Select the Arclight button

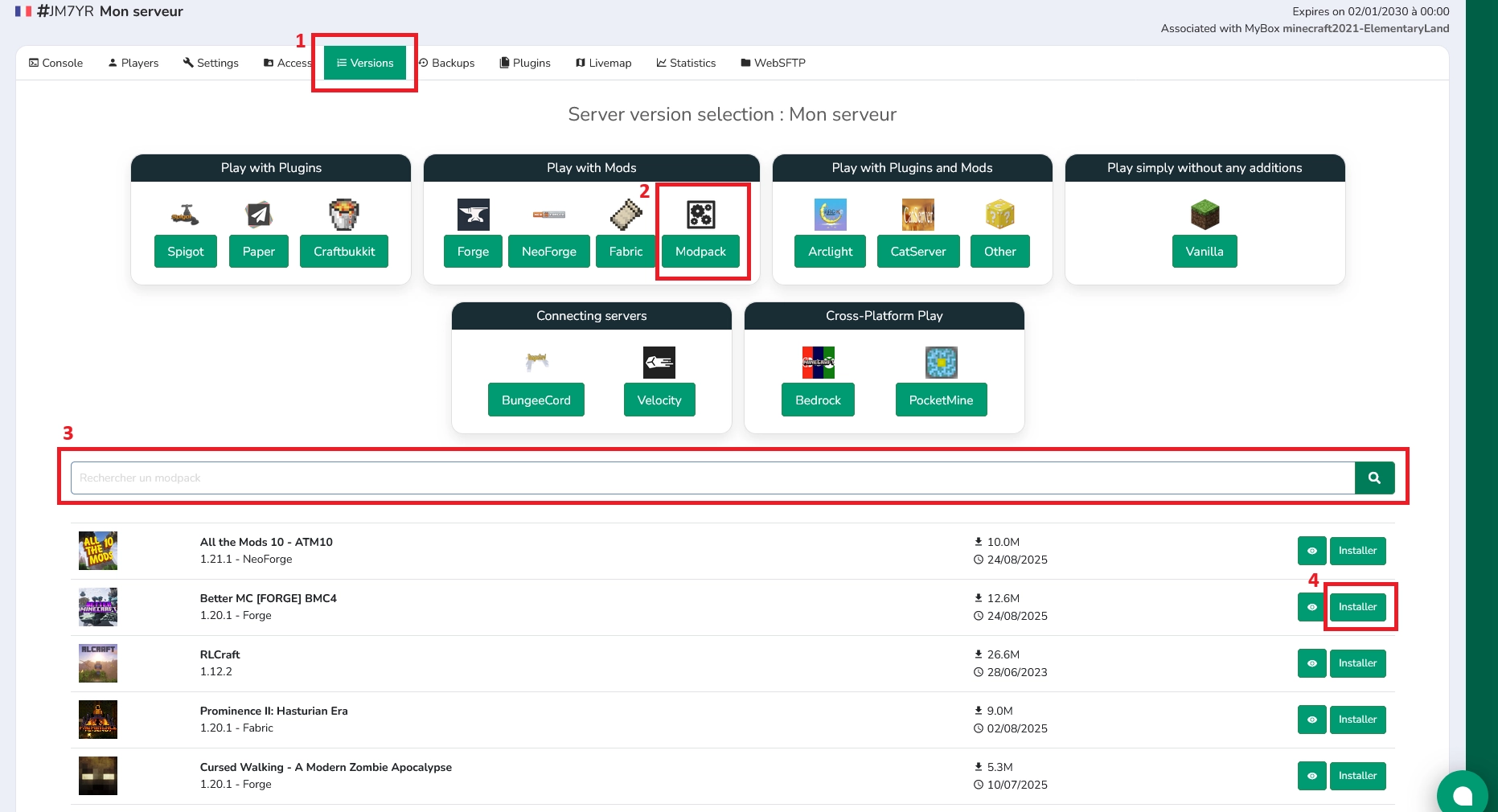point(831,252)
